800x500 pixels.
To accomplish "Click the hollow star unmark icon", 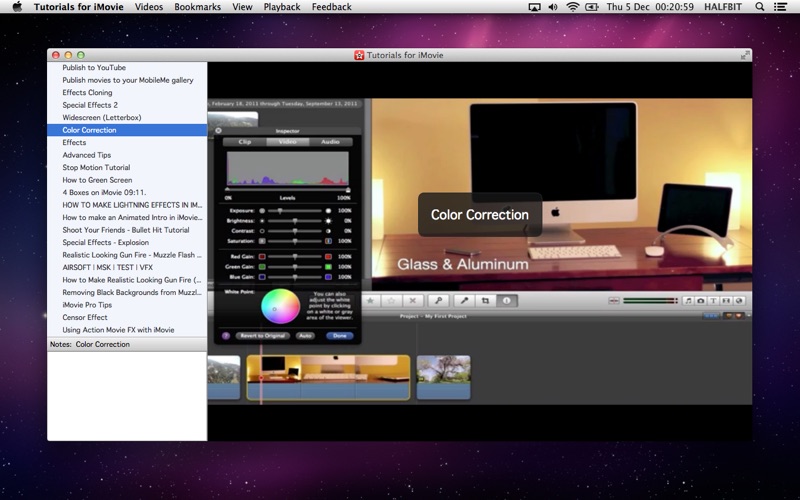I will point(391,301).
